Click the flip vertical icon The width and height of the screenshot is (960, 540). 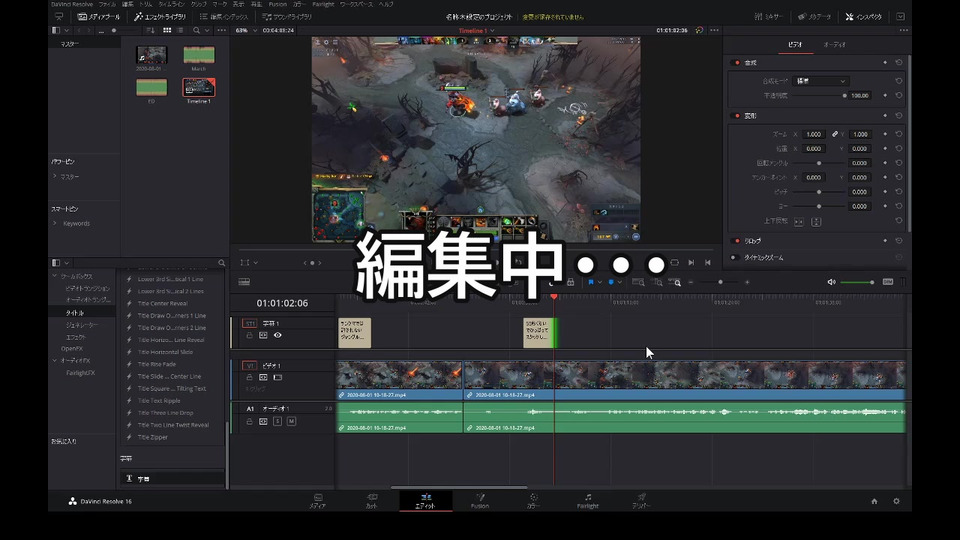(816, 222)
